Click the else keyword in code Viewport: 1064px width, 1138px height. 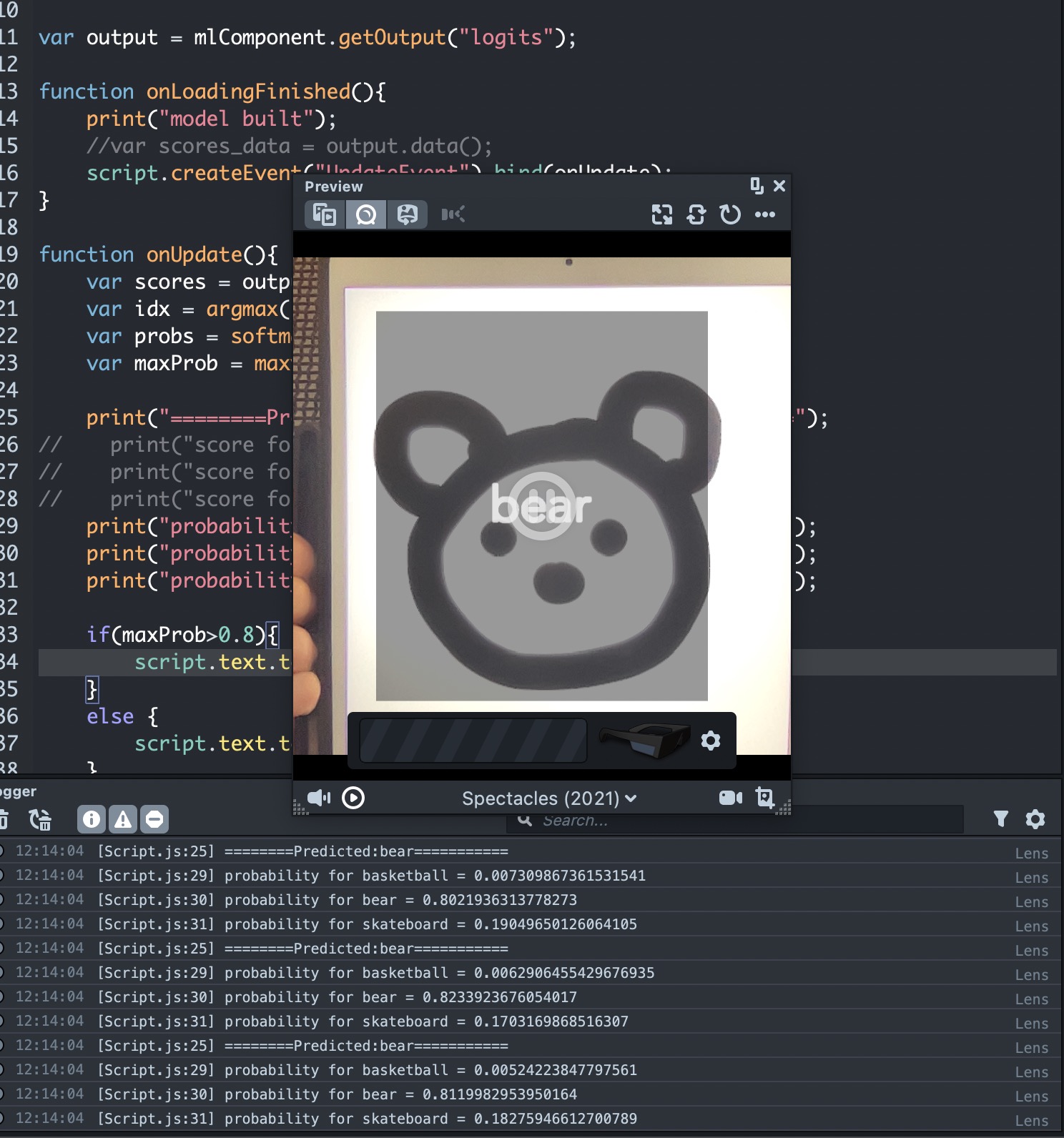(x=110, y=716)
